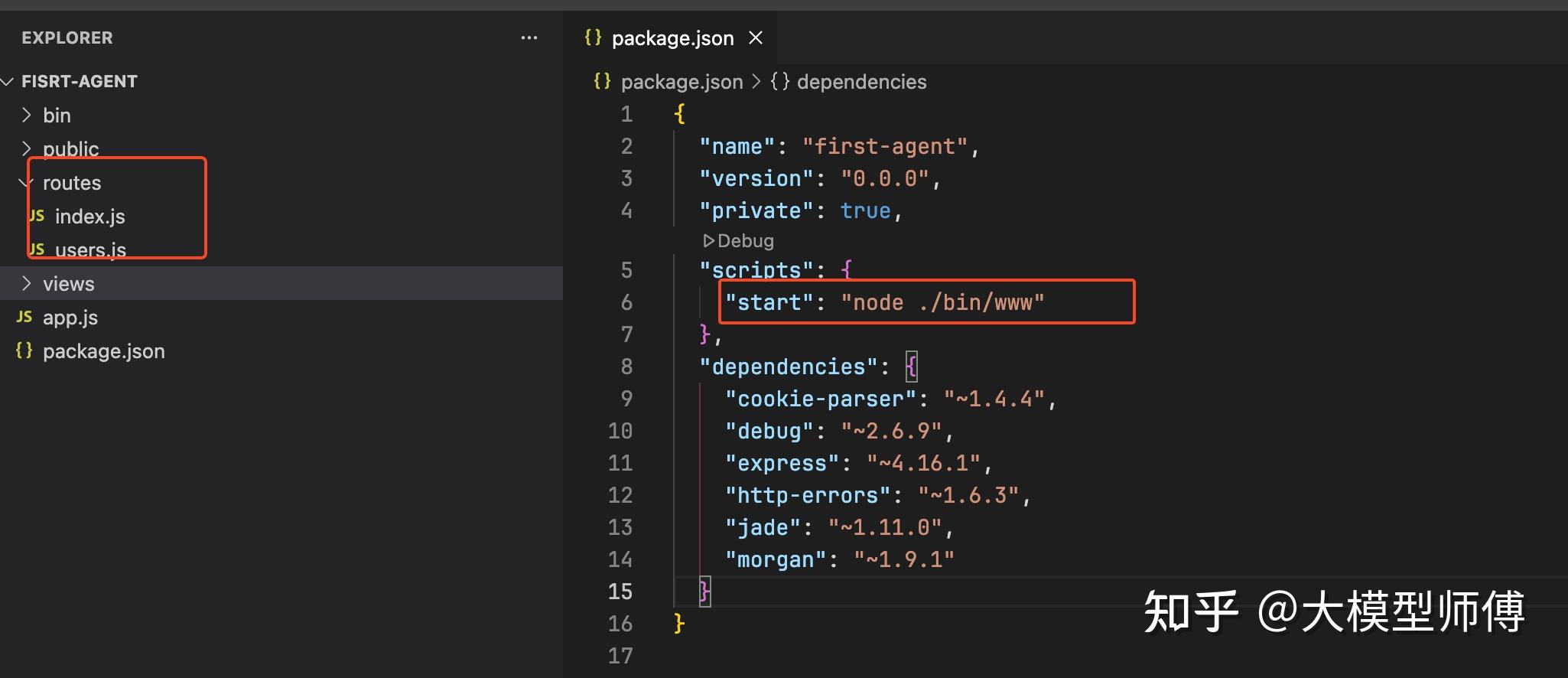1568x678 pixels.
Task: Click the Debug code lens above scripts
Action: point(738,241)
